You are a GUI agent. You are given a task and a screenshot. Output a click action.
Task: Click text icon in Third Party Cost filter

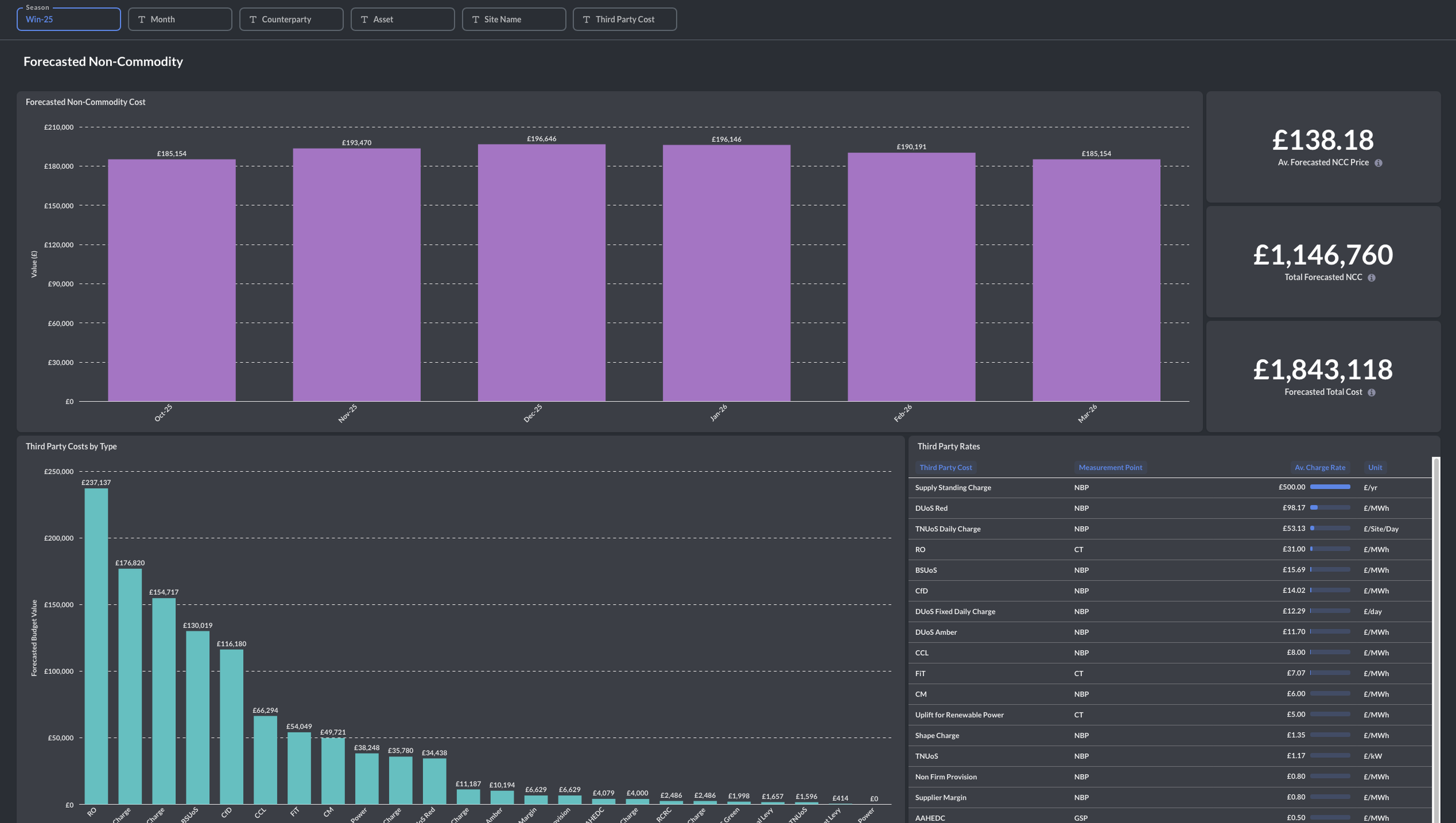pos(586,20)
